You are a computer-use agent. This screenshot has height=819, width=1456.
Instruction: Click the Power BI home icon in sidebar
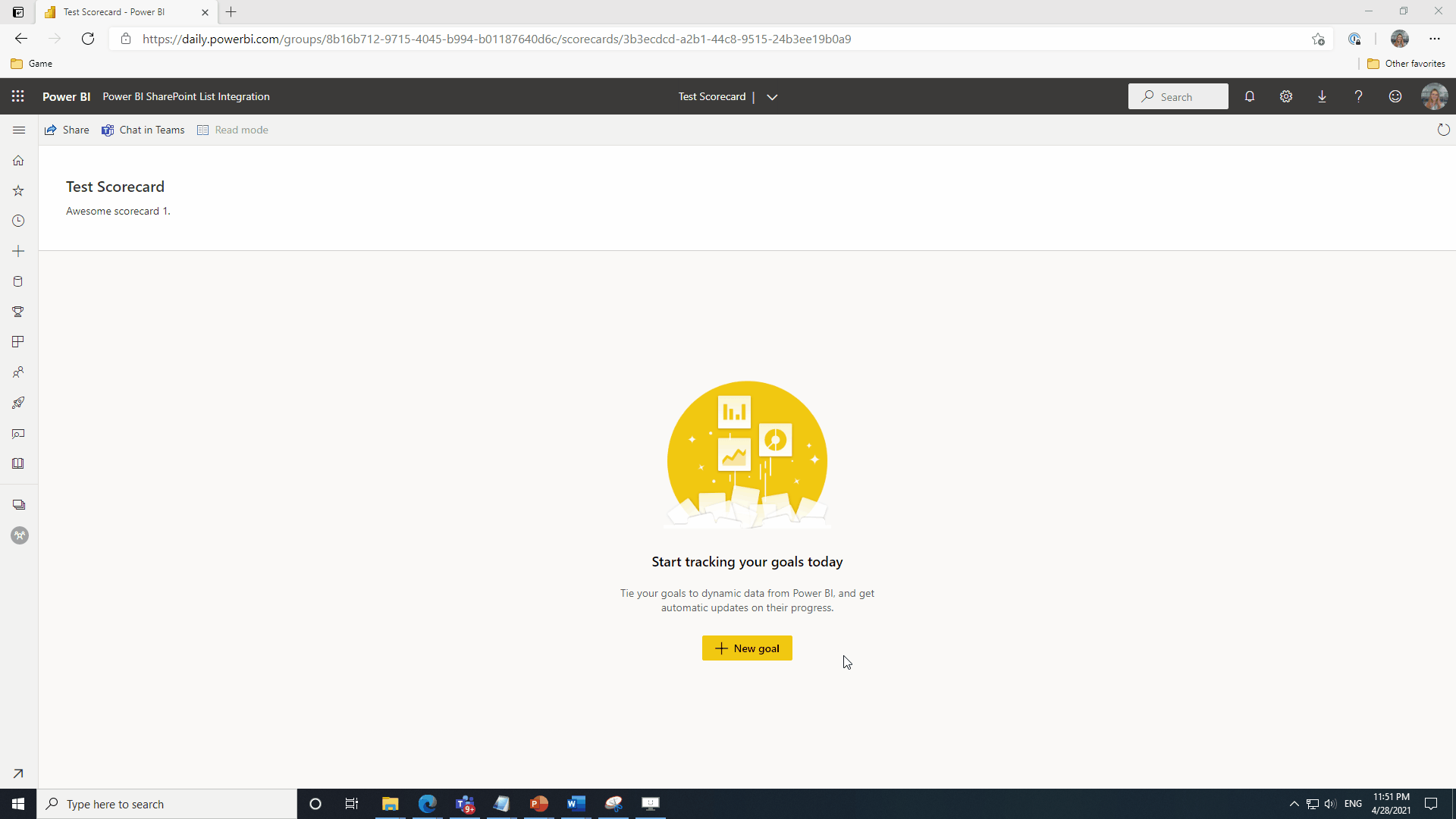(x=18, y=160)
